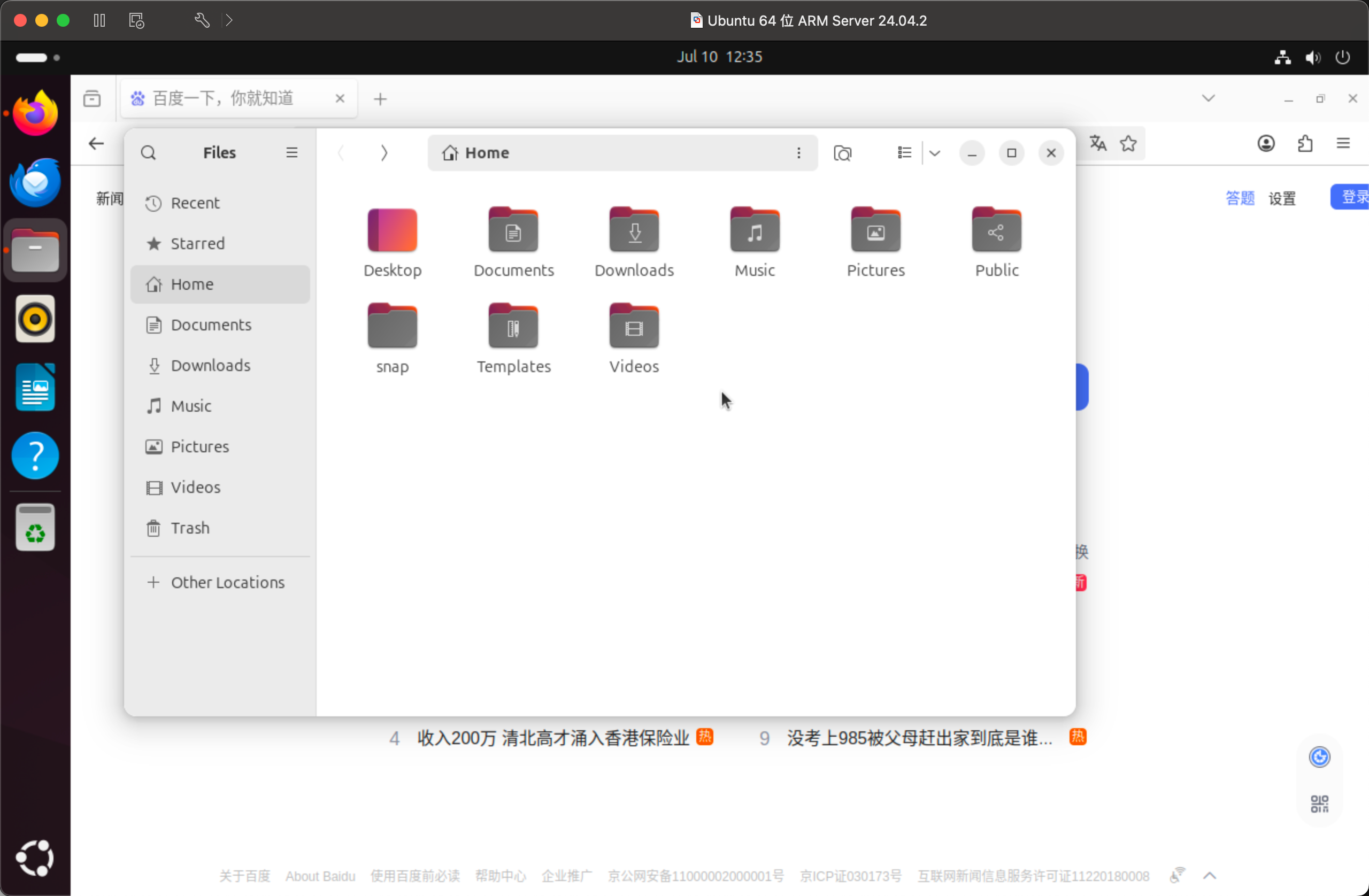
Task: Open the Trash icon in the dock
Action: tap(35, 527)
